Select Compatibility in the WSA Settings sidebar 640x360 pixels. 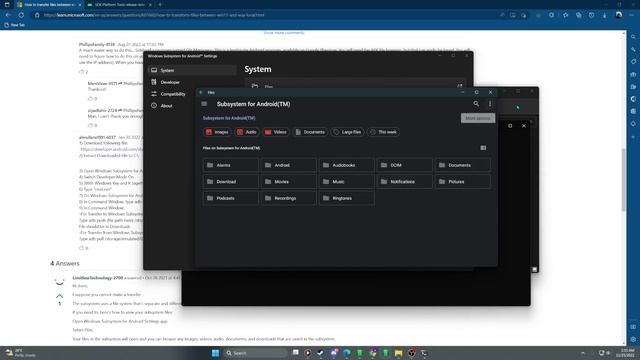tap(192, 94)
